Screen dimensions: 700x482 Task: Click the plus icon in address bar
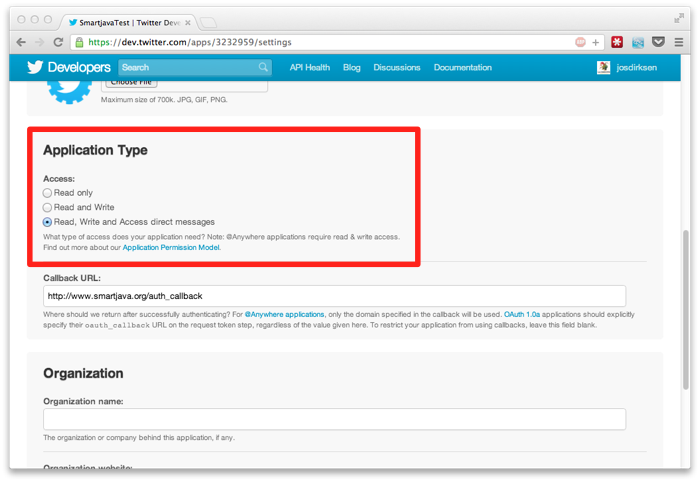(596, 42)
